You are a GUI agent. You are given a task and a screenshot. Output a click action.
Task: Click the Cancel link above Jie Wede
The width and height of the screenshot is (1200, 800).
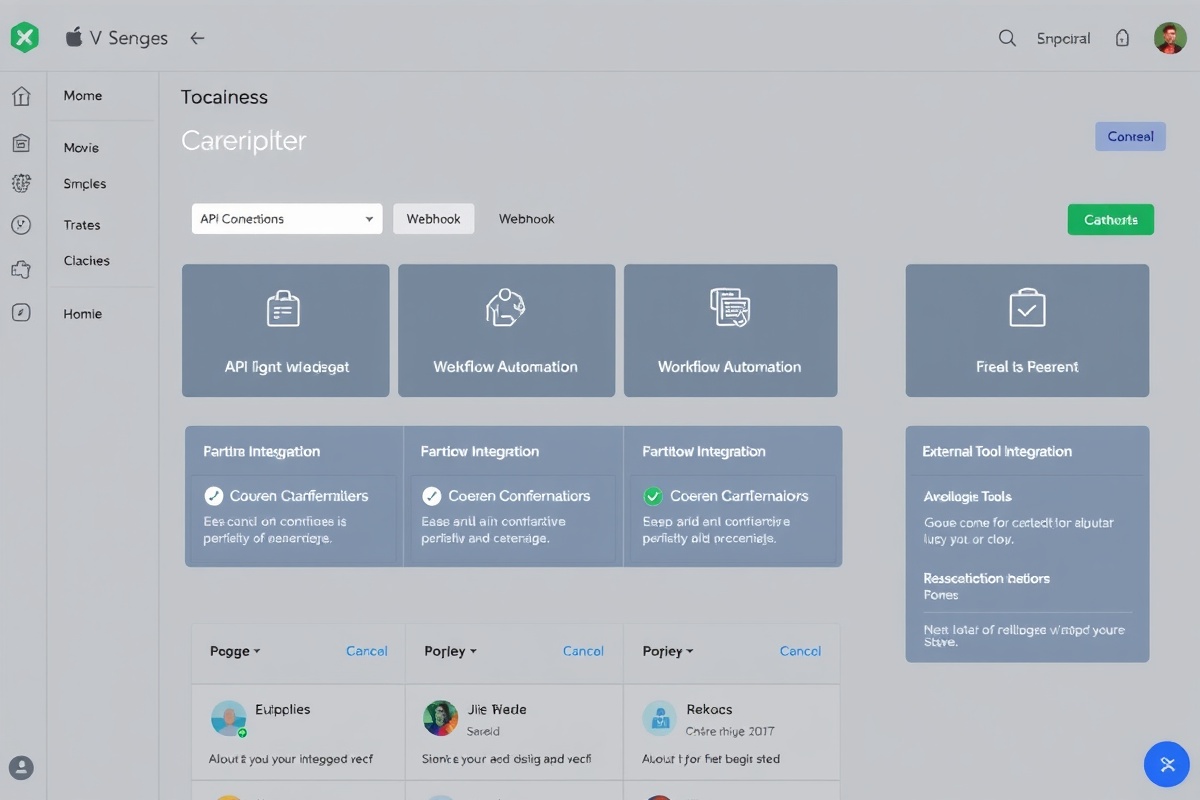click(583, 651)
